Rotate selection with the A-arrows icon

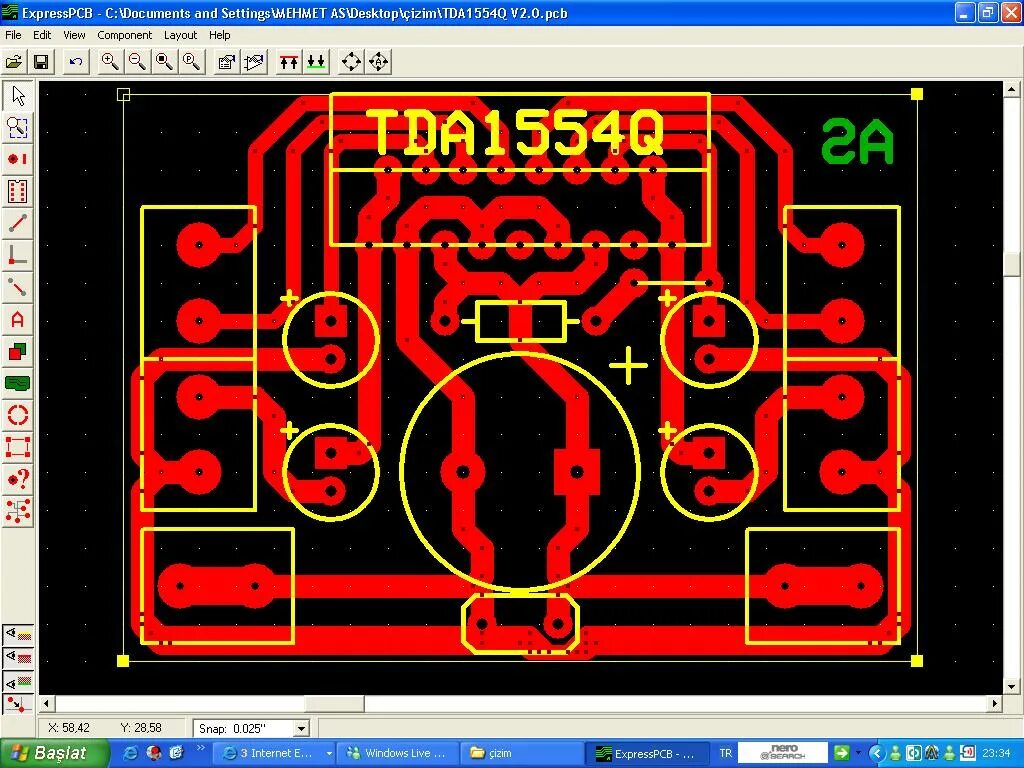[x=379, y=62]
